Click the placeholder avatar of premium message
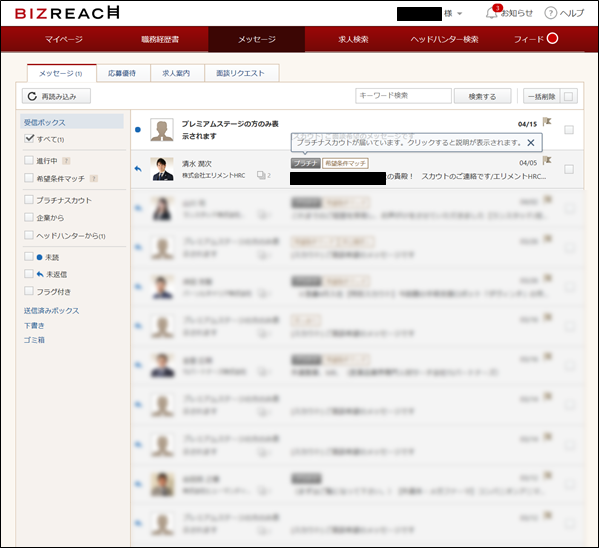The height and width of the screenshot is (548, 599). pos(162,130)
